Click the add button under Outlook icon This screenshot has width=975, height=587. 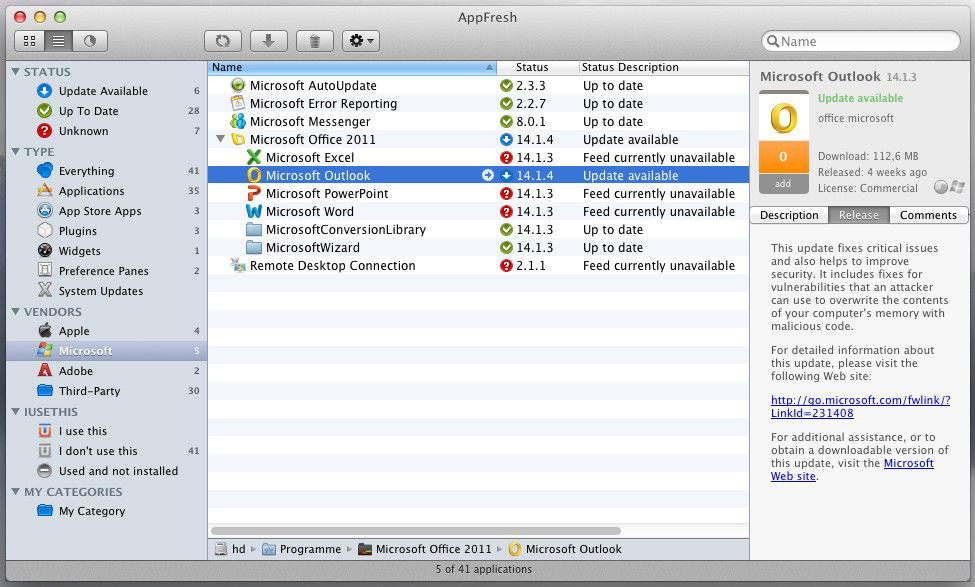[x=783, y=183]
